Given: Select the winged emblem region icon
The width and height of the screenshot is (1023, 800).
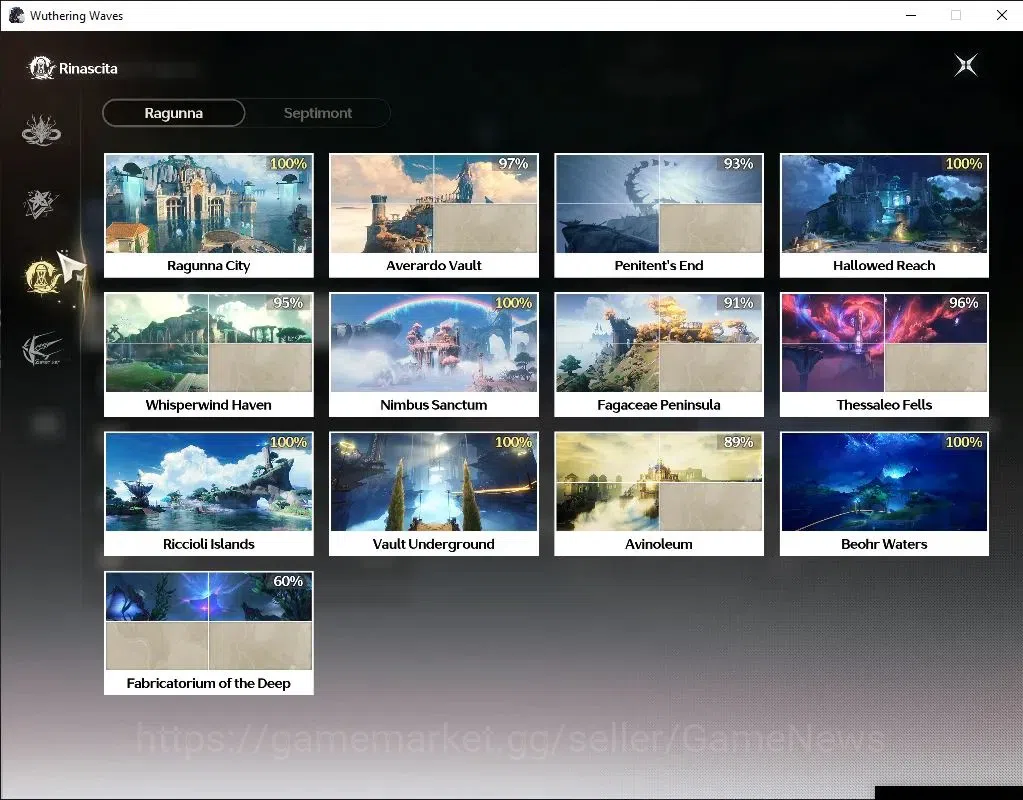Looking at the screenshot, I should (x=42, y=349).
